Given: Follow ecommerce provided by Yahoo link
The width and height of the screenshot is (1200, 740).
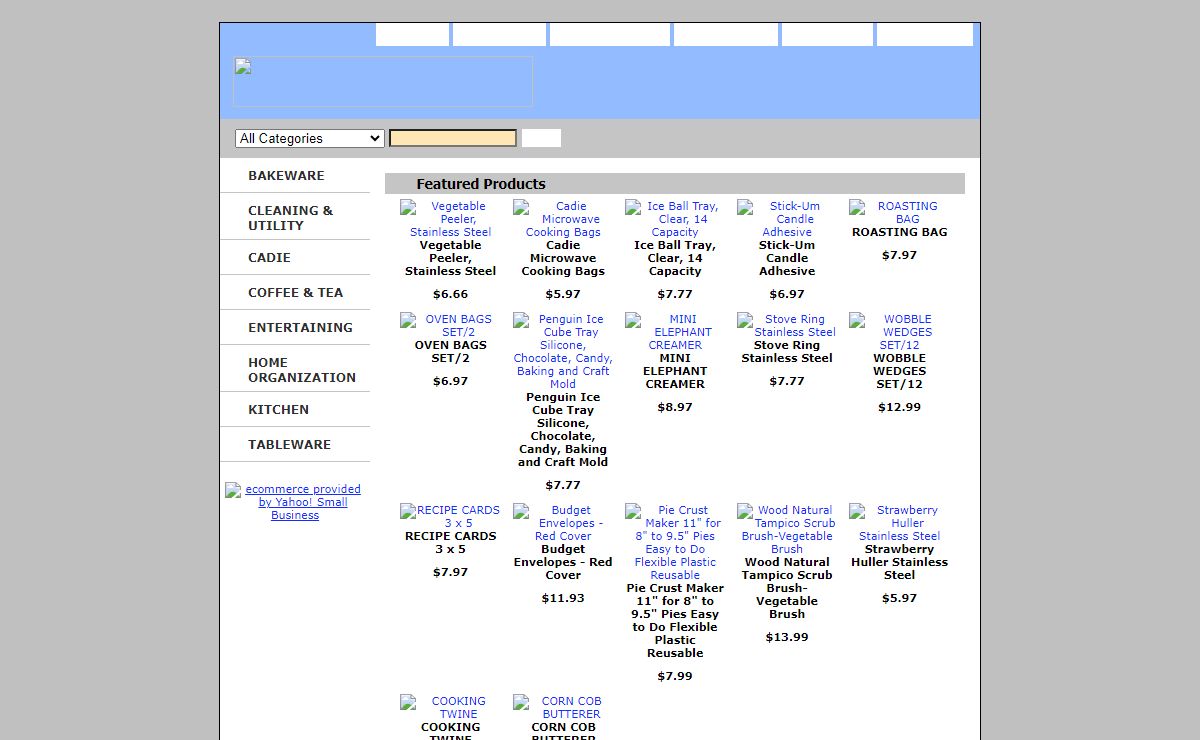Looking at the screenshot, I should (x=295, y=502).
